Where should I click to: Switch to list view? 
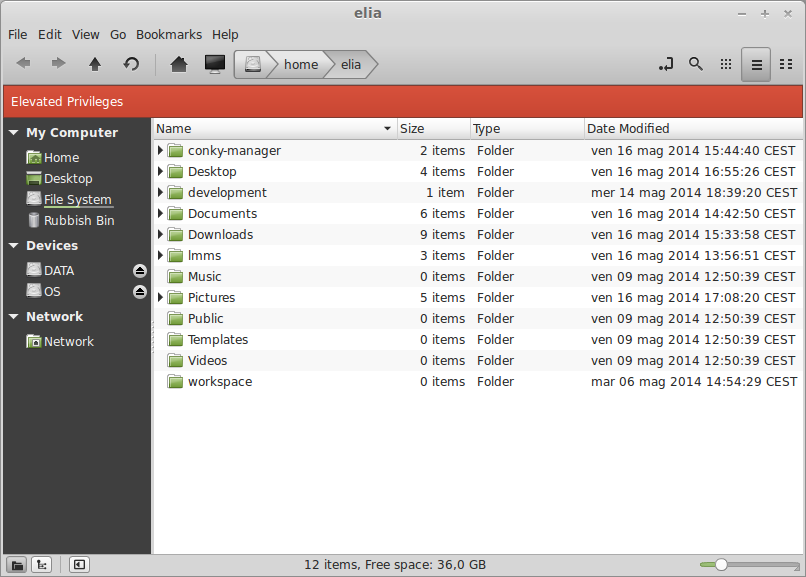click(756, 64)
